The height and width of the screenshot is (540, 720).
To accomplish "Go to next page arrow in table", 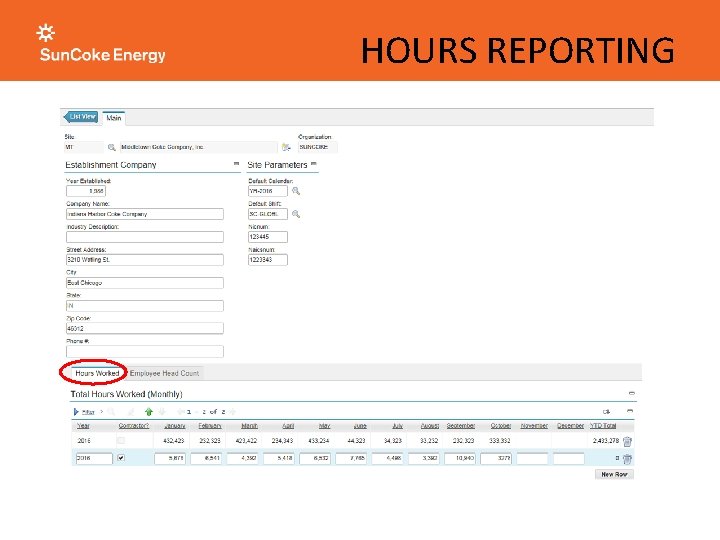I will click(x=233, y=412).
